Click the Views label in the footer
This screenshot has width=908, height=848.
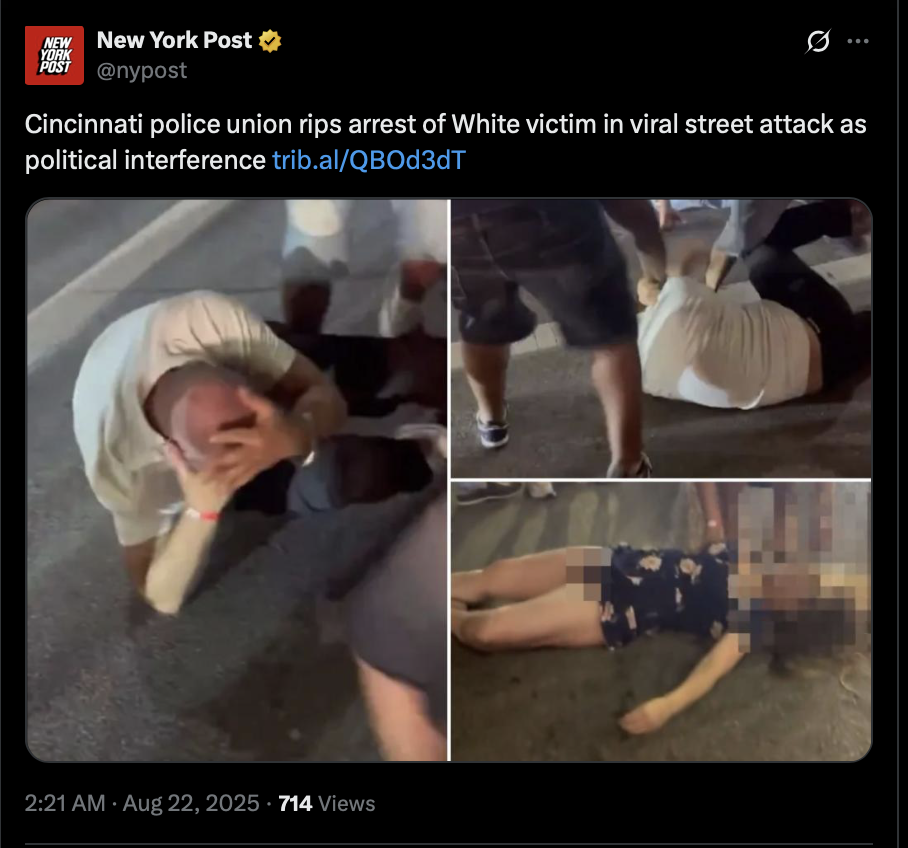347,803
